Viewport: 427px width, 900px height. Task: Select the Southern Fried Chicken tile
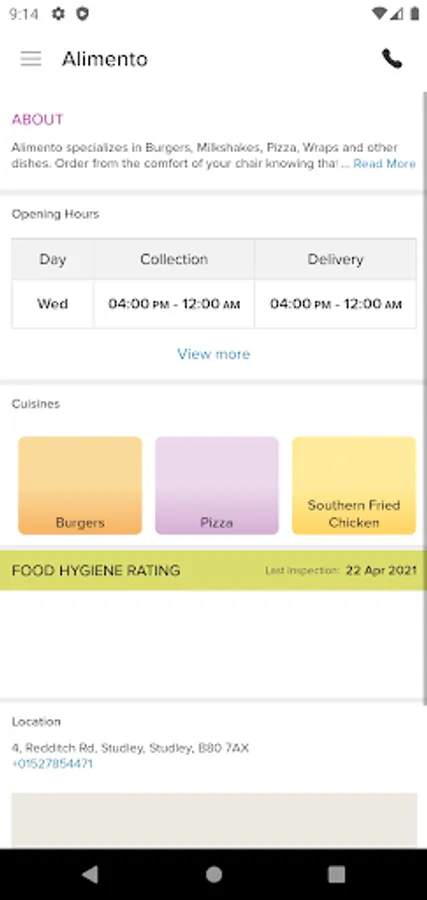354,486
